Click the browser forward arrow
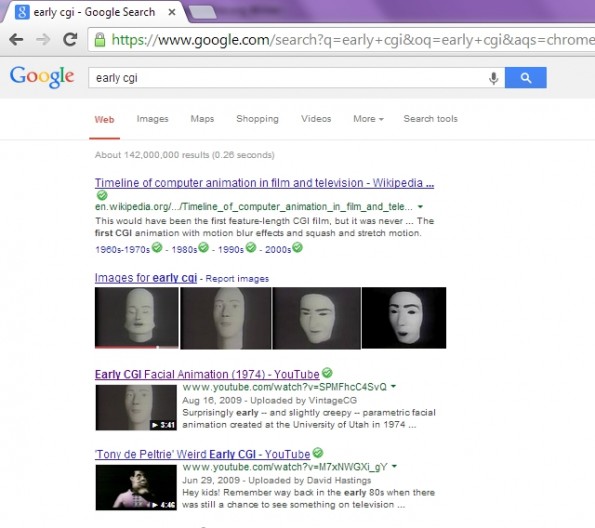Viewport: 595px width, 528px height. coord(43,39)
